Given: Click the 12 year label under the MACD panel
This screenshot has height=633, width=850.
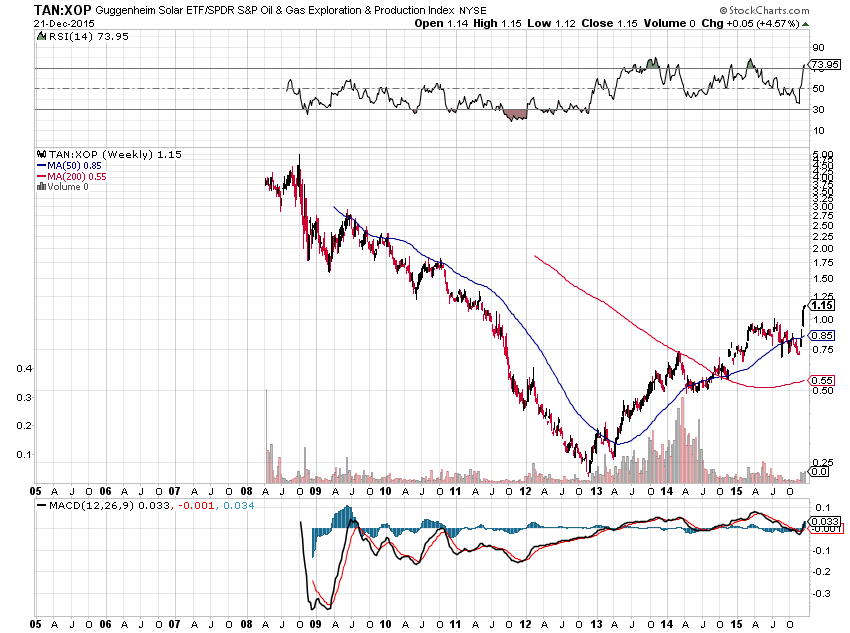Looking at the screenshot, I should point(525,624).
